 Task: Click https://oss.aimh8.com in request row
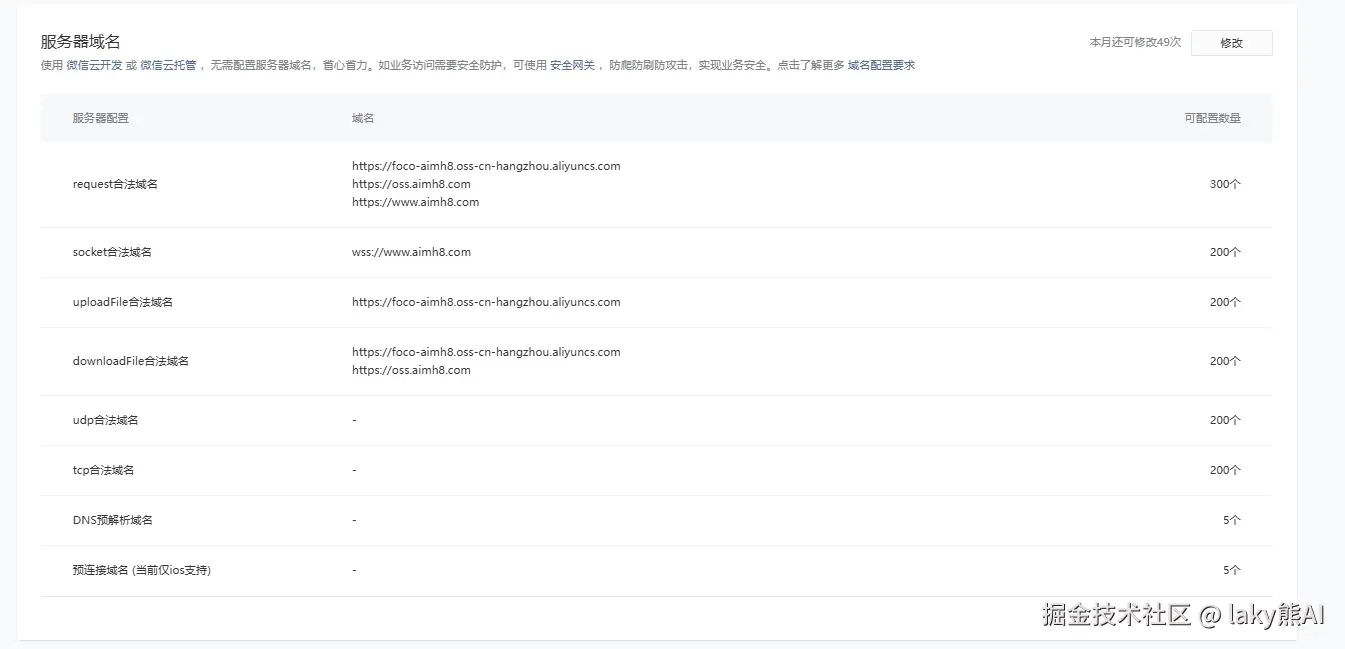(x=411, y=184)
